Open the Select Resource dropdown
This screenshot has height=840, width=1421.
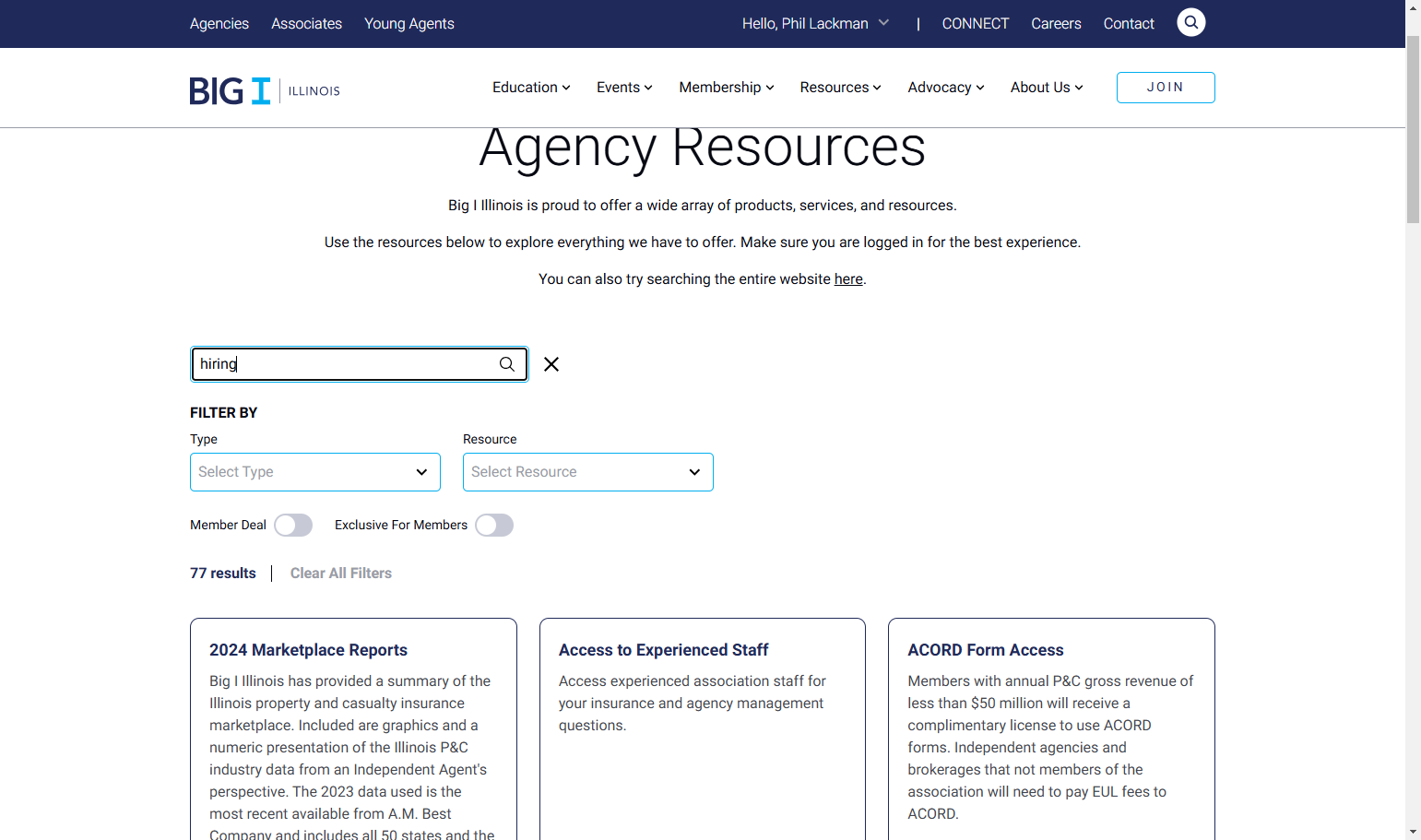coord(588,472)
